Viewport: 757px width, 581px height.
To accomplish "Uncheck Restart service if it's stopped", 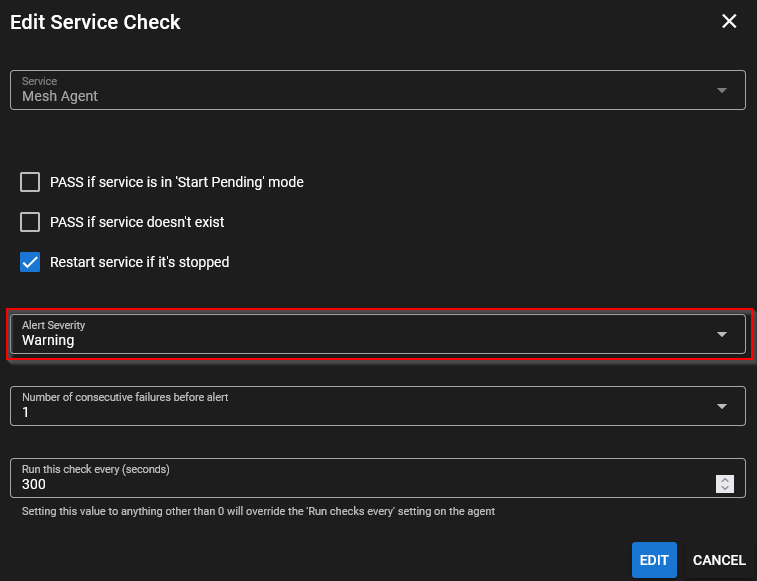I will [31, 262].
